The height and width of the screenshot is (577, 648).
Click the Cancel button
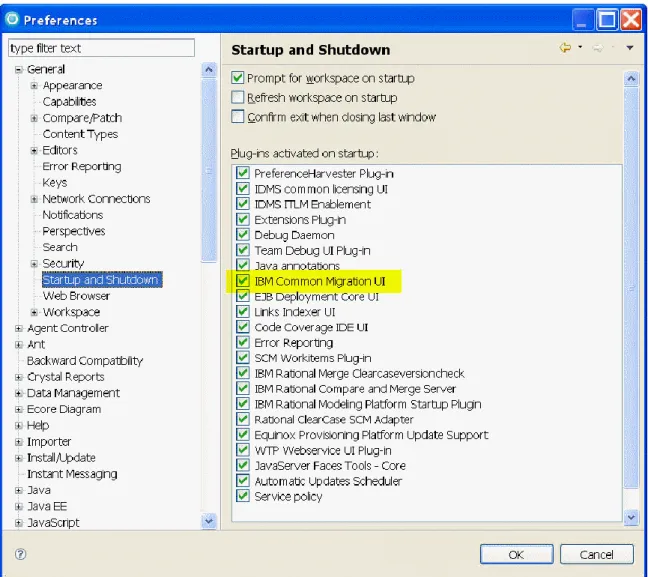point(596,554)
